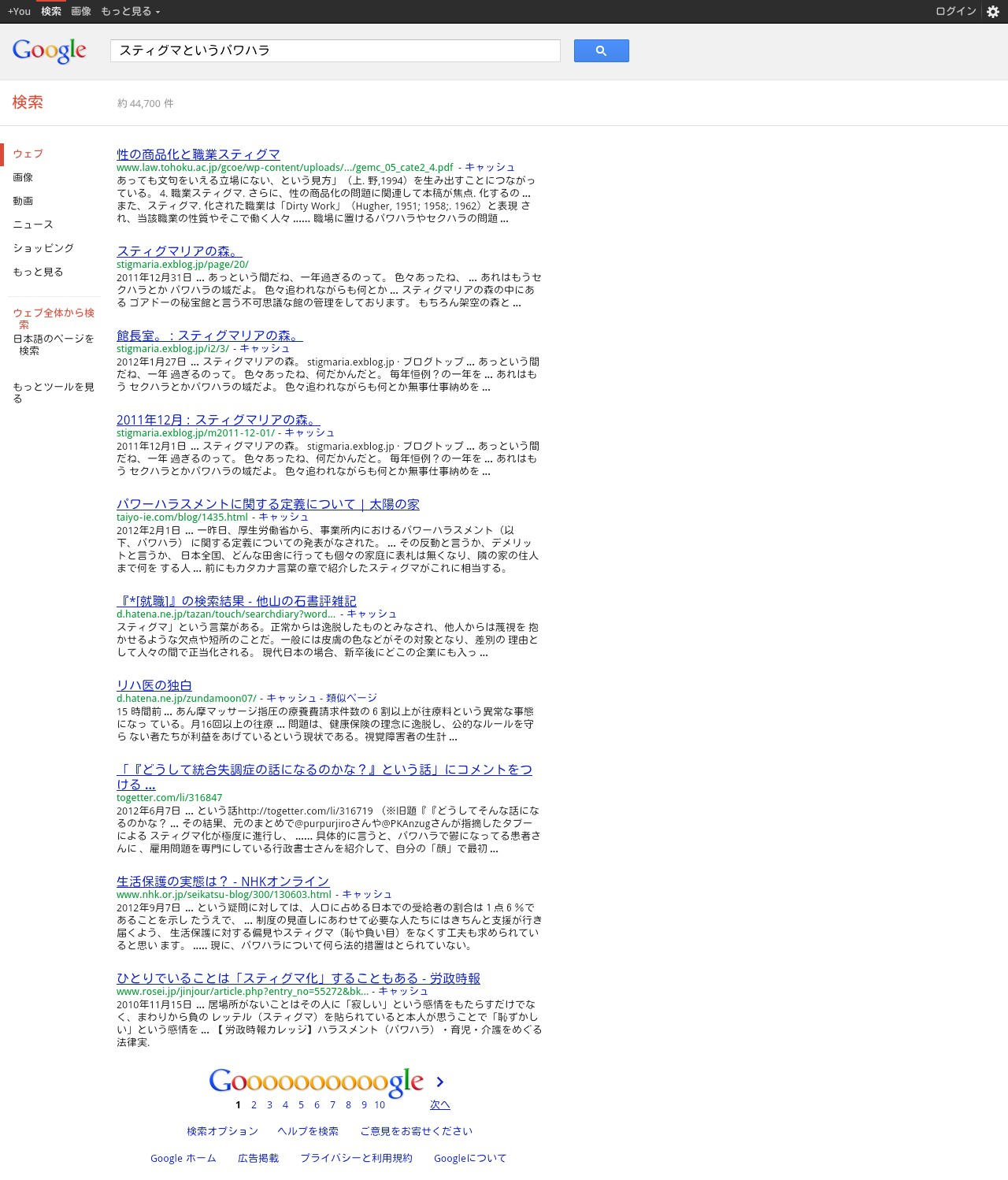This screenshot has width=1008, height=1180.
Task: Select ニュース in the left sidebar
Action: click(33, 224)
